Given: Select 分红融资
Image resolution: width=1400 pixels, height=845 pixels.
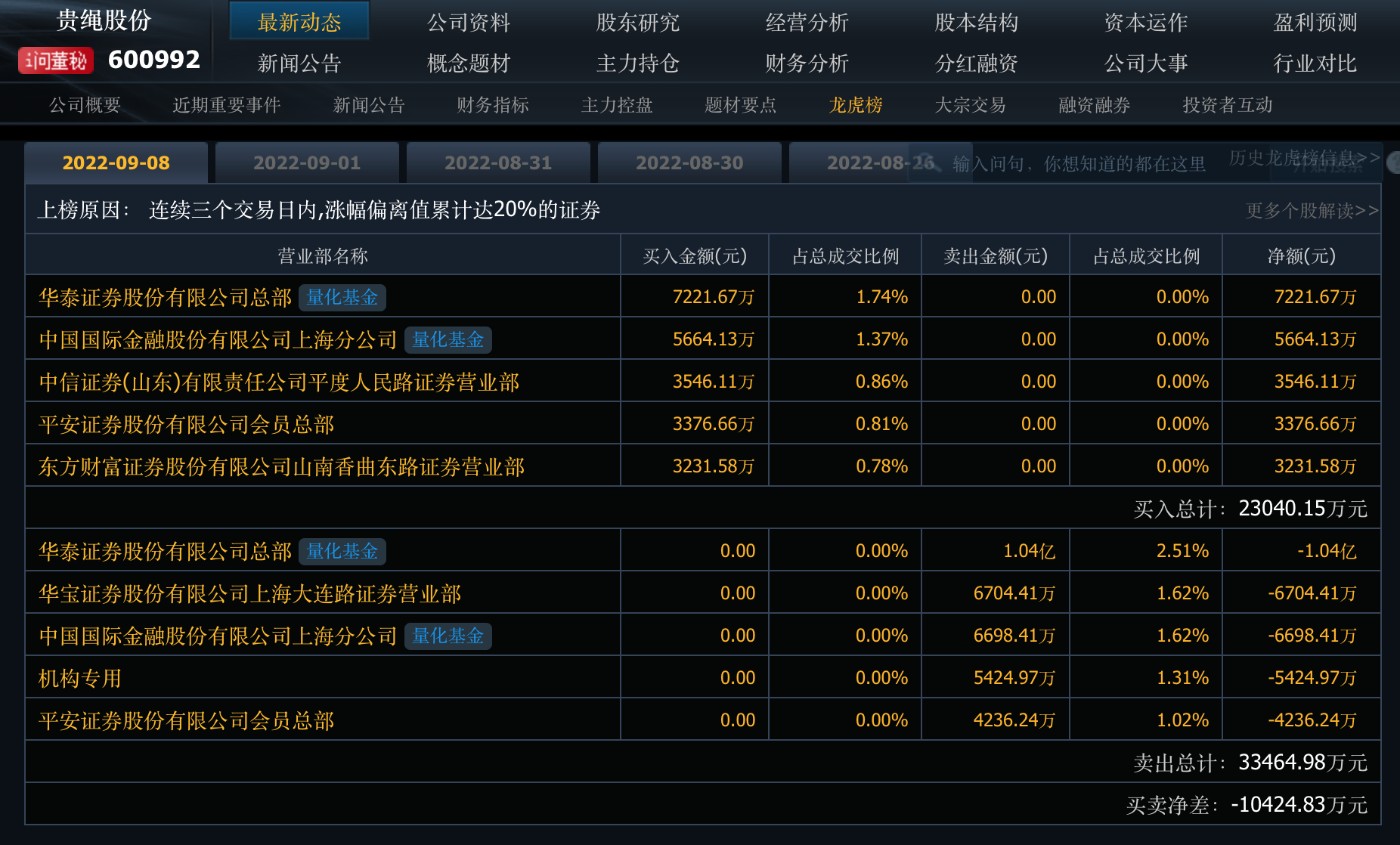Looking at the screenshot, I should point(977,63).
